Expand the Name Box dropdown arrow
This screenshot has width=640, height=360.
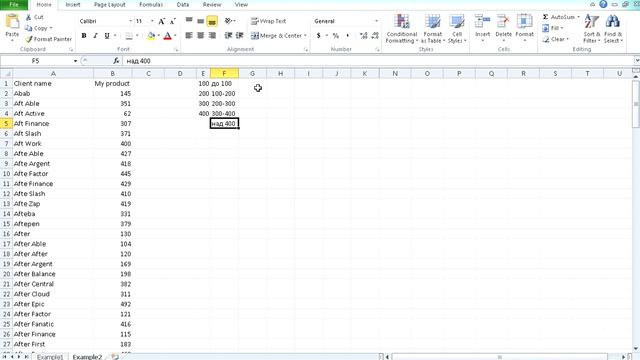point(75,61)
